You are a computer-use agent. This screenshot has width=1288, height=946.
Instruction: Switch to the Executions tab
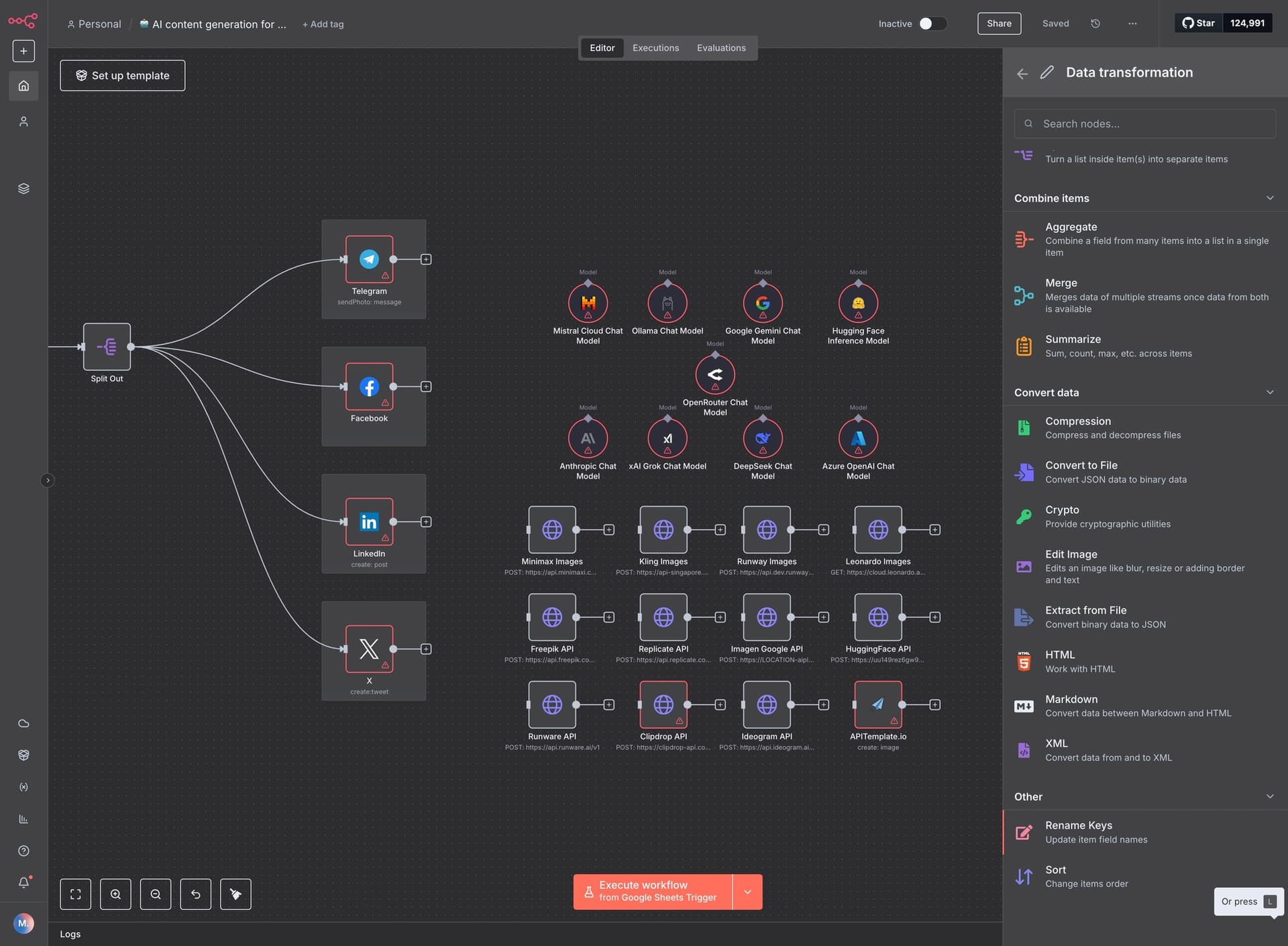pos(655,48)
